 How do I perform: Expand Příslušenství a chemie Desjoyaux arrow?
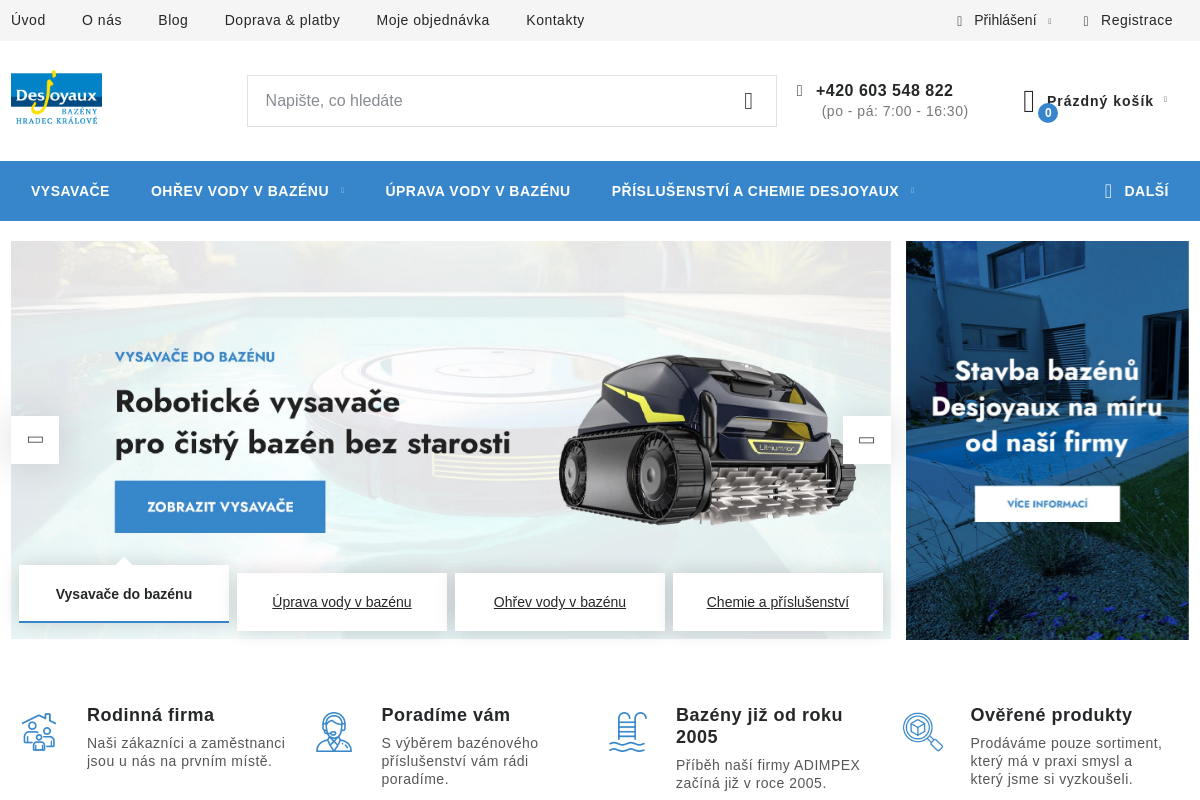[x=912, y=191]
